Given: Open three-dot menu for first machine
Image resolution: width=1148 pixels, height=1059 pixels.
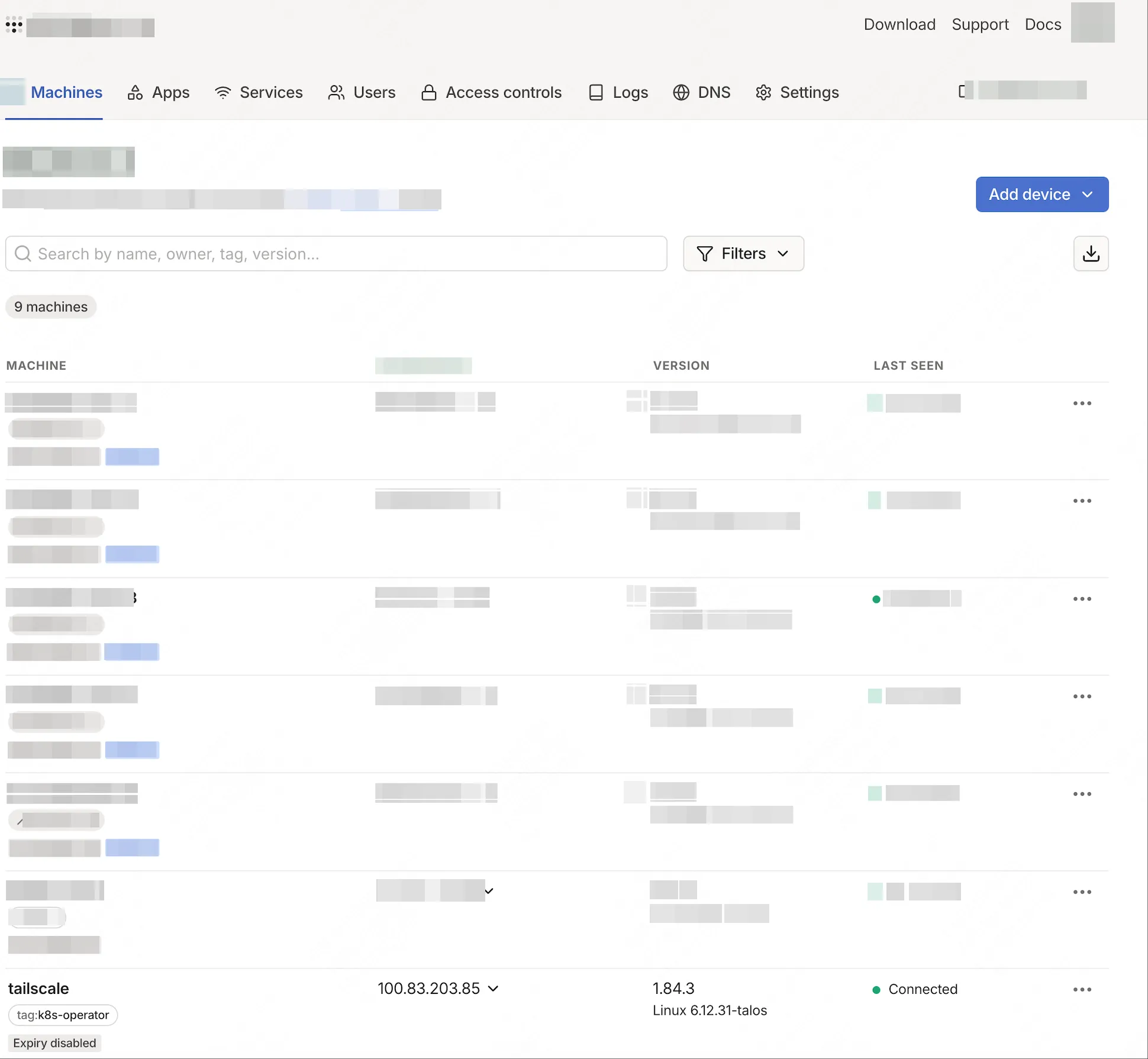Looking at the screenshot, I should 1082,403.
